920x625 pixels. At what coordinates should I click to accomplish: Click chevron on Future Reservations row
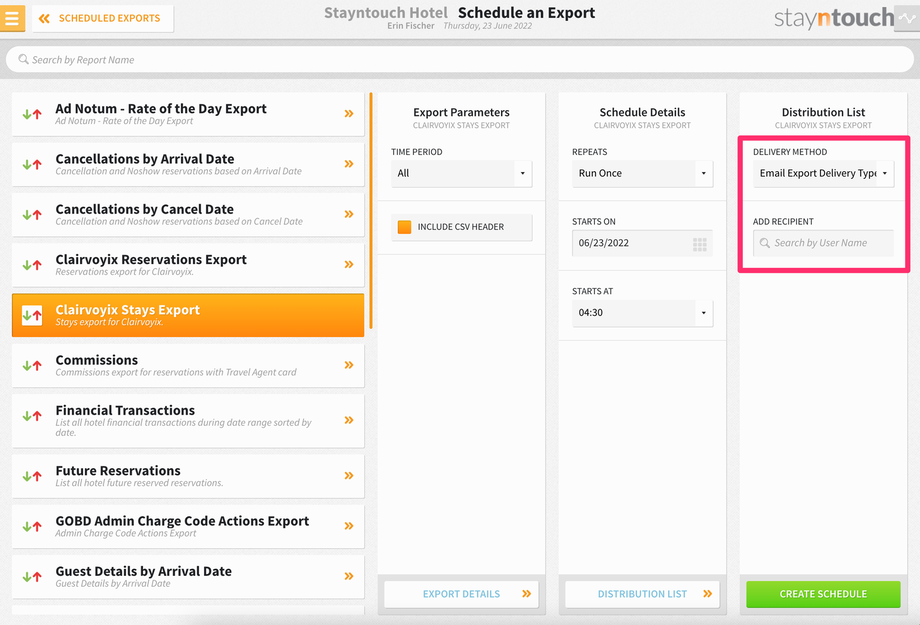click(349, 475)
